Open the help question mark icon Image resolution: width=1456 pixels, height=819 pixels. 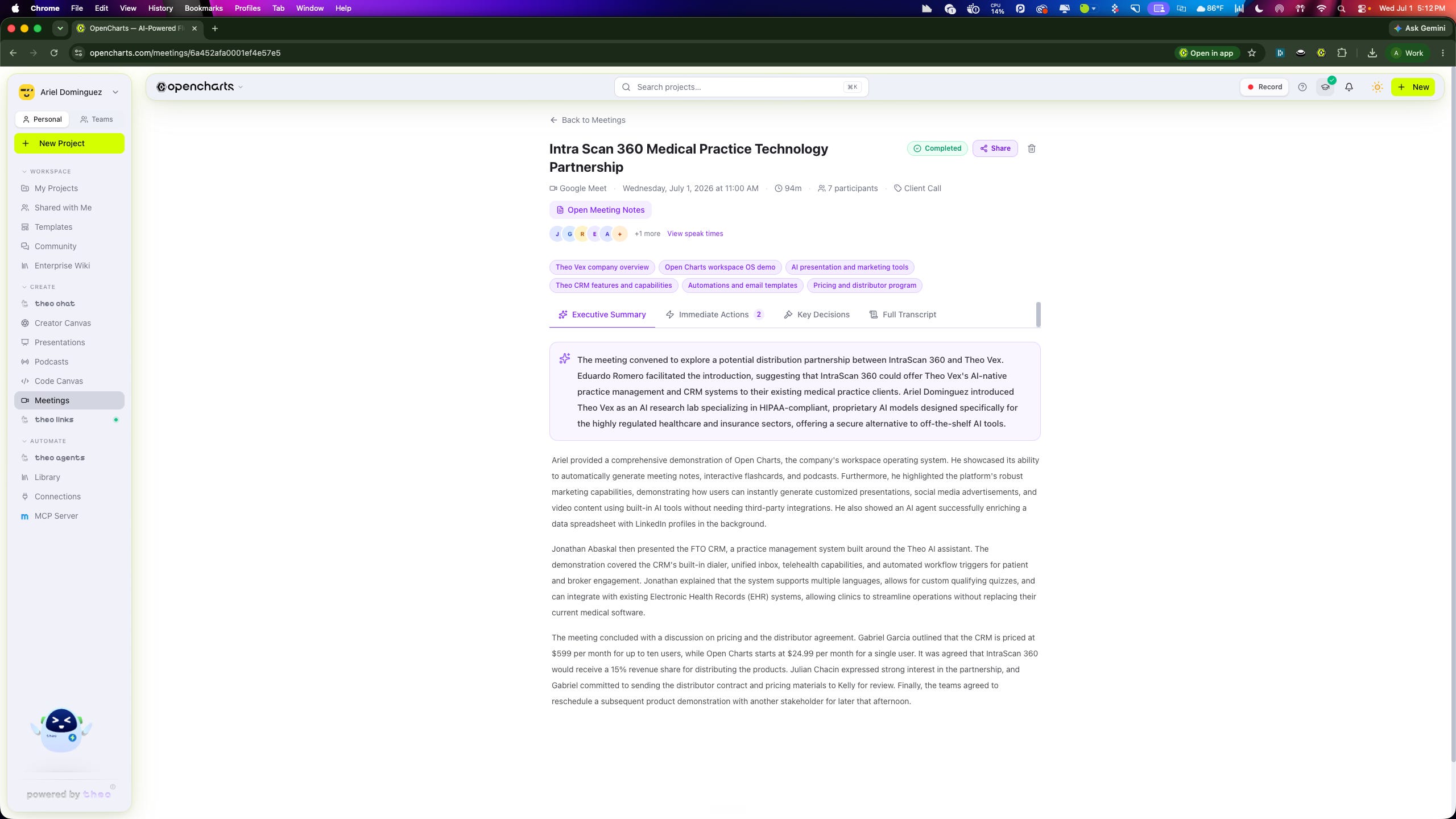coord(1302,87)
